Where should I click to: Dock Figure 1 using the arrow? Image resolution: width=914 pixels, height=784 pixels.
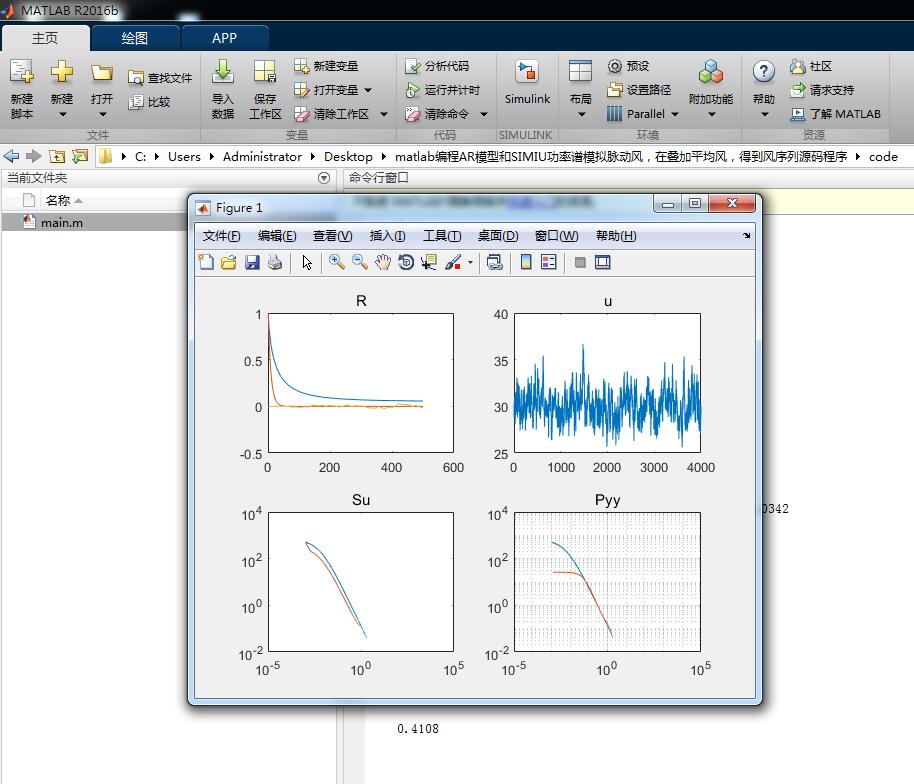pyautogui.click(x=747, y=235)
